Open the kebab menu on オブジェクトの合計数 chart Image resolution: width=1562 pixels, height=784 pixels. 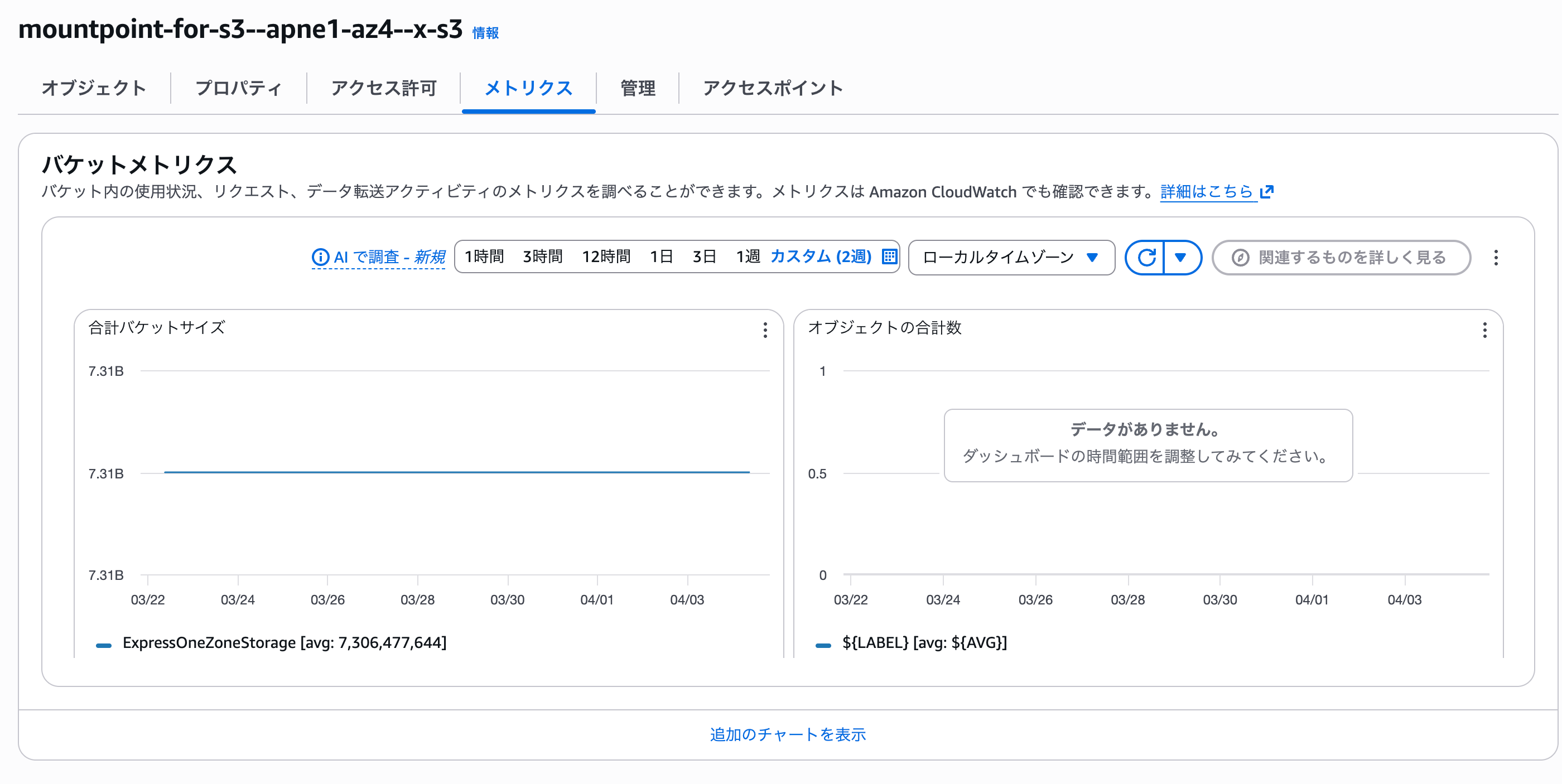tap(1486, 330)
